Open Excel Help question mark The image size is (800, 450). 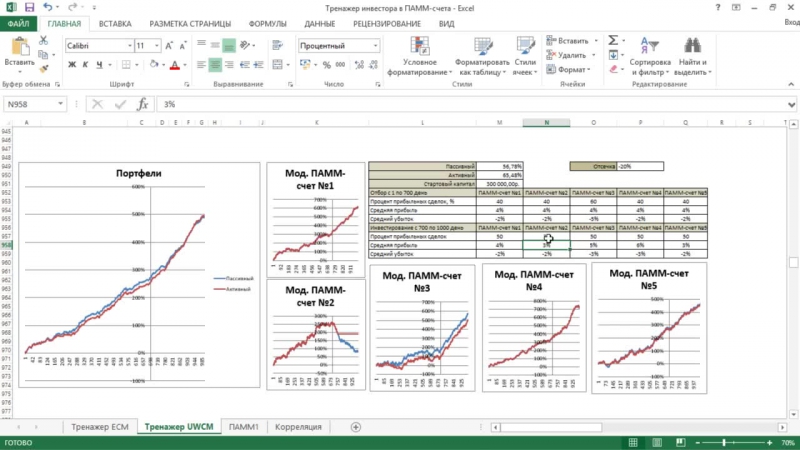tap(718, 7)
